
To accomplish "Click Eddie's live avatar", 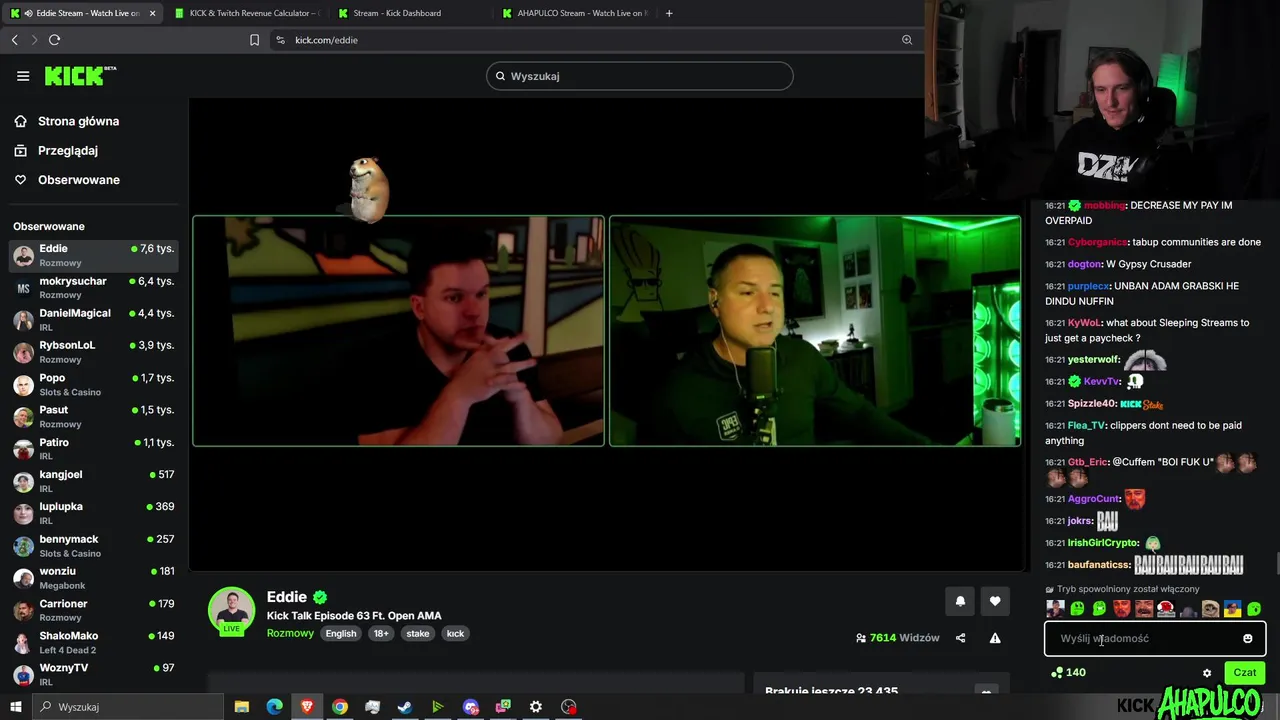I will point(231,610).
